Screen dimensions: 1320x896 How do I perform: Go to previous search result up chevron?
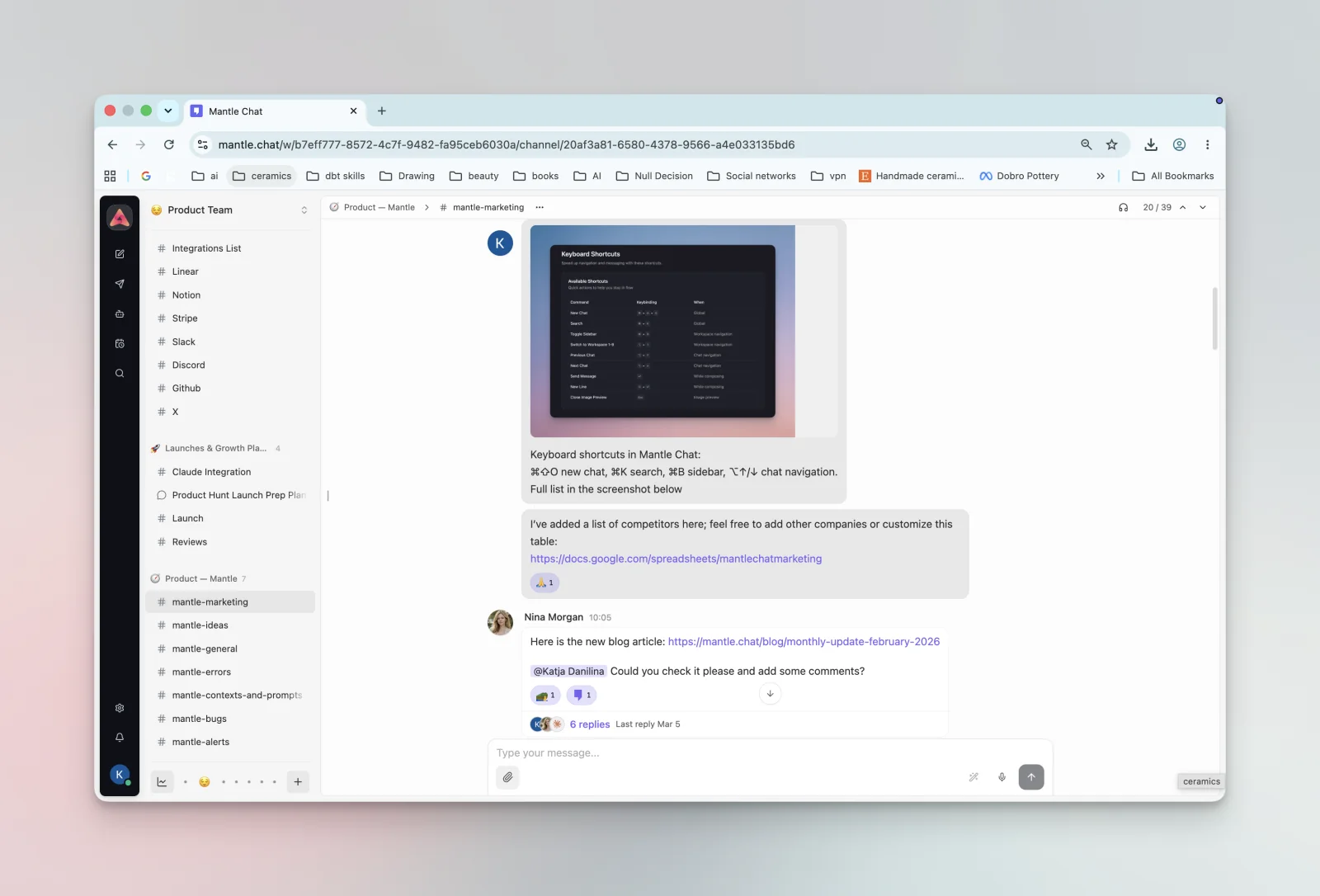pyautogui.click(x=1182, y=208)
